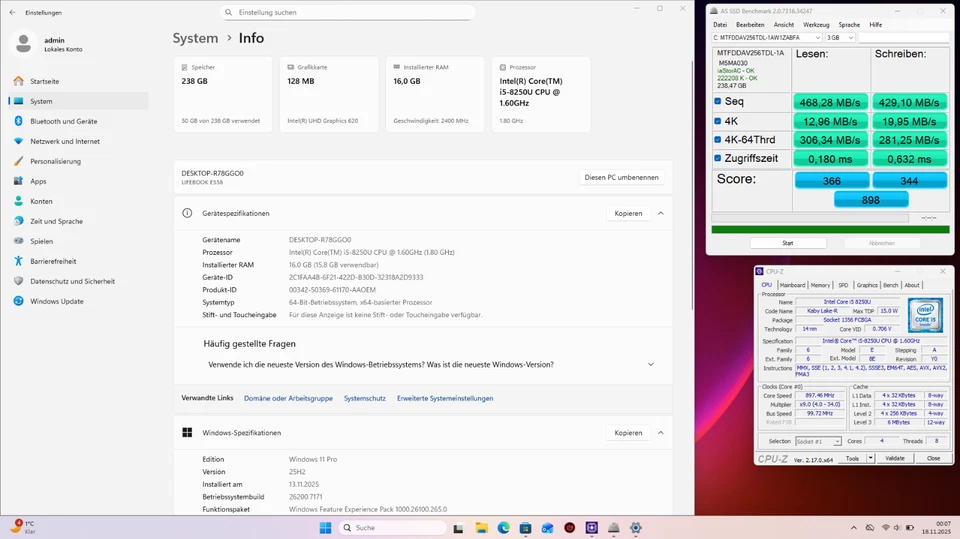Open Konten account settings

pos(78,202)
